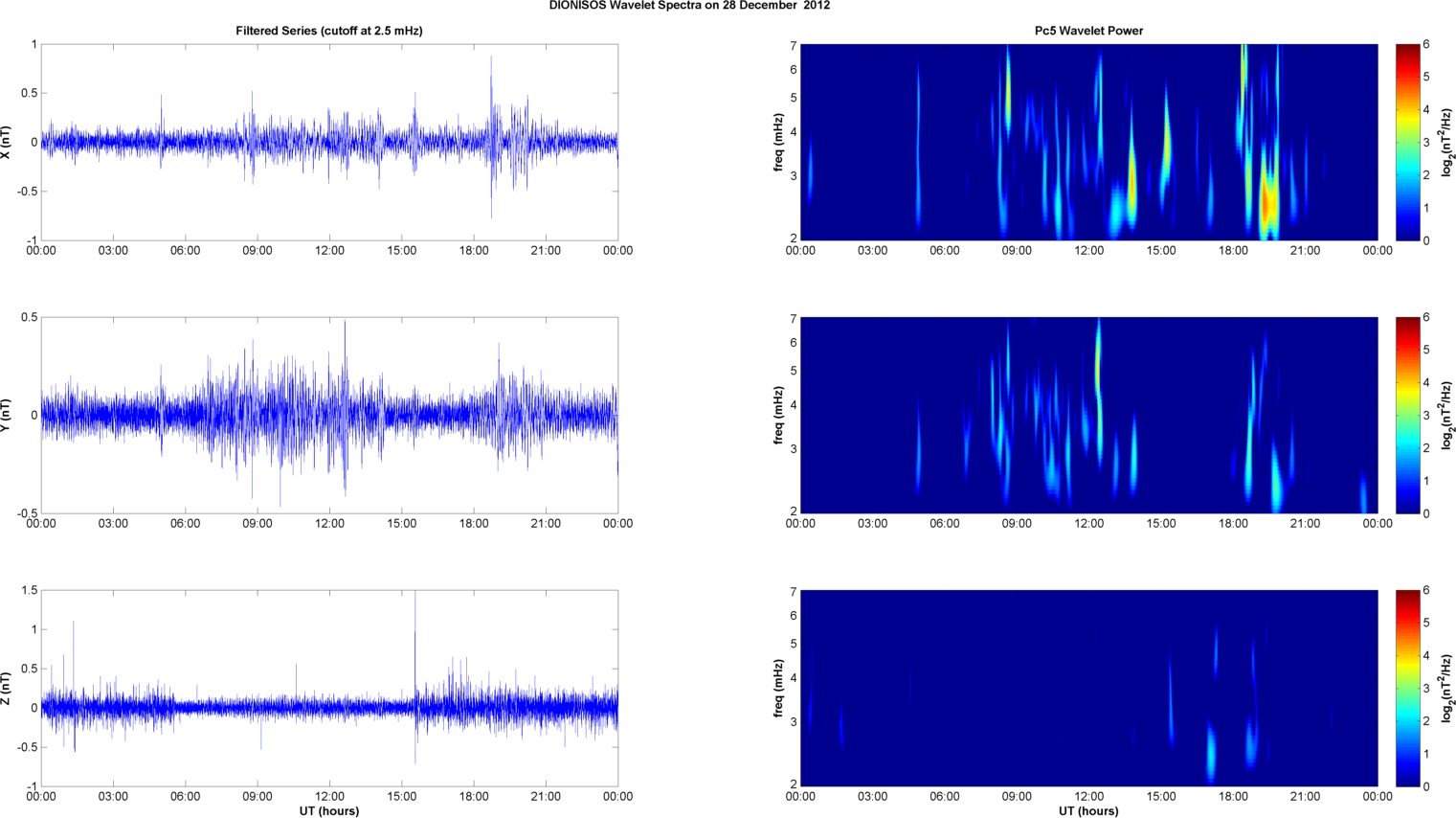Click "UT (hours)" label under the bottom spectrogram
The image size is (1456, 818).
(x=1088, y=811)
